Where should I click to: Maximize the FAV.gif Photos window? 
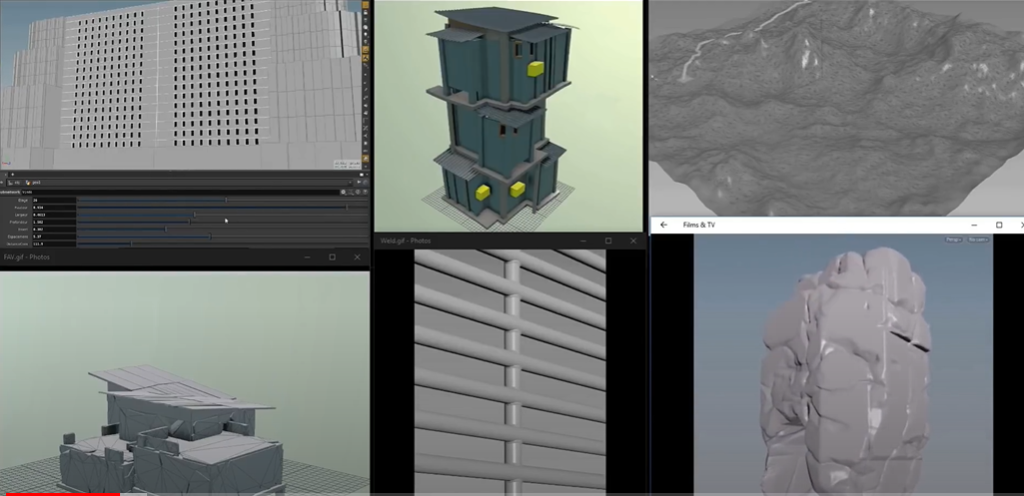pos(332,257)
